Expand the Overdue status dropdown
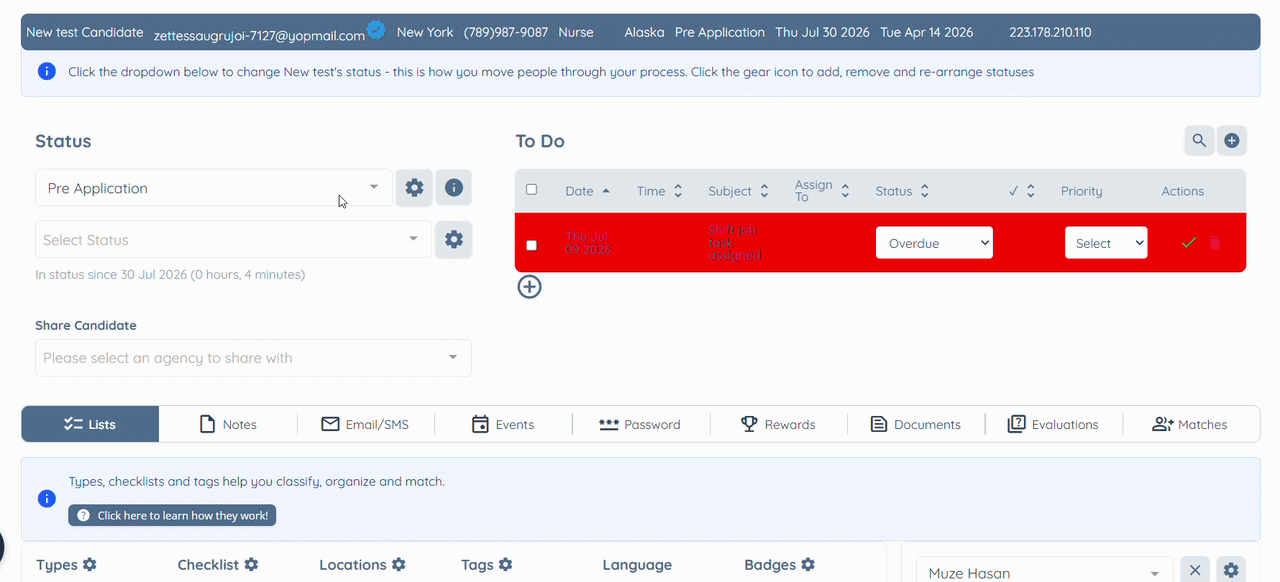Screen dimensions: 1280x582 coord(934,243)
